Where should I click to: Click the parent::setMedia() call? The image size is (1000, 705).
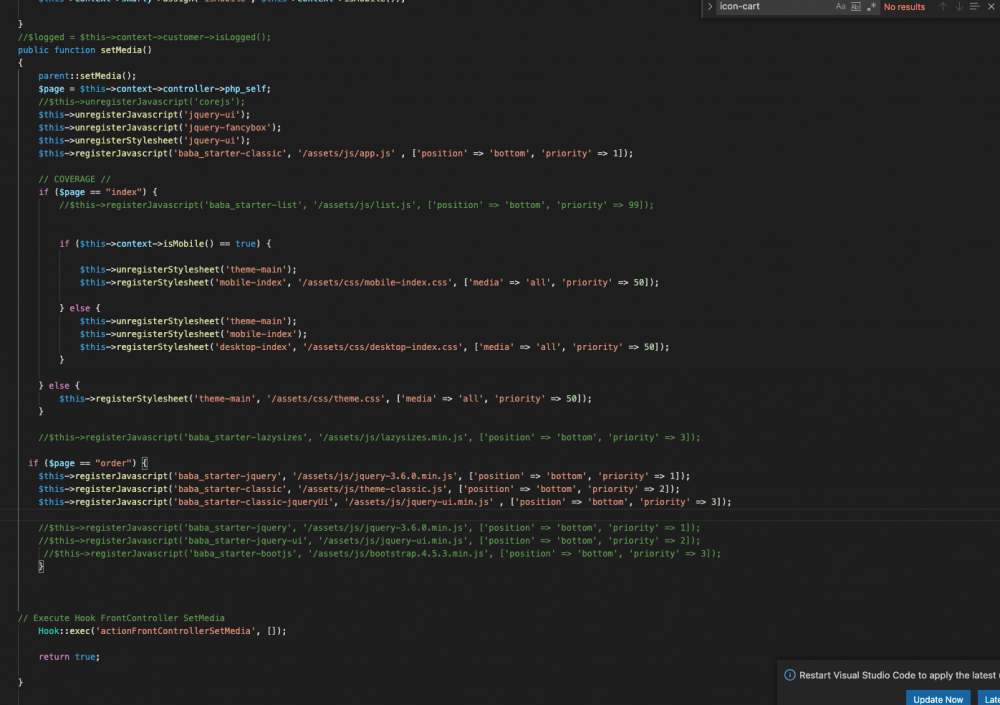pos(87,76)
